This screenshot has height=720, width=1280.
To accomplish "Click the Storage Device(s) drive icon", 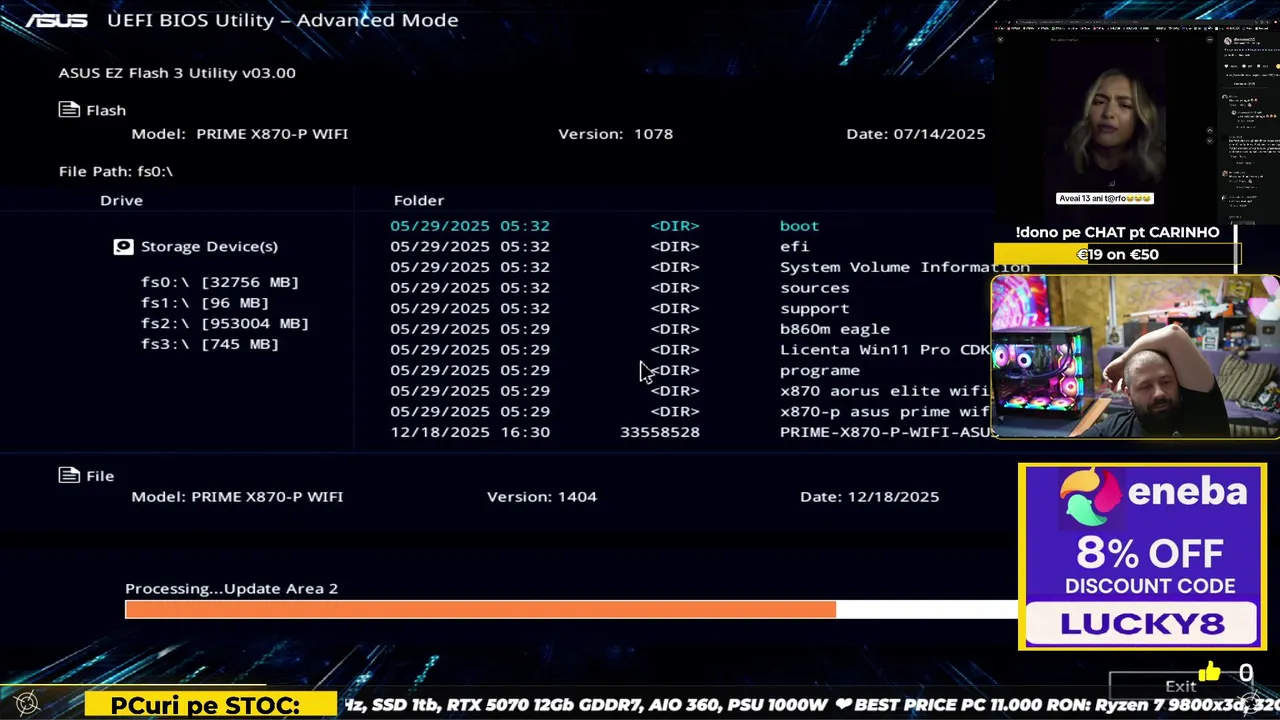I will tap(123, 246).
